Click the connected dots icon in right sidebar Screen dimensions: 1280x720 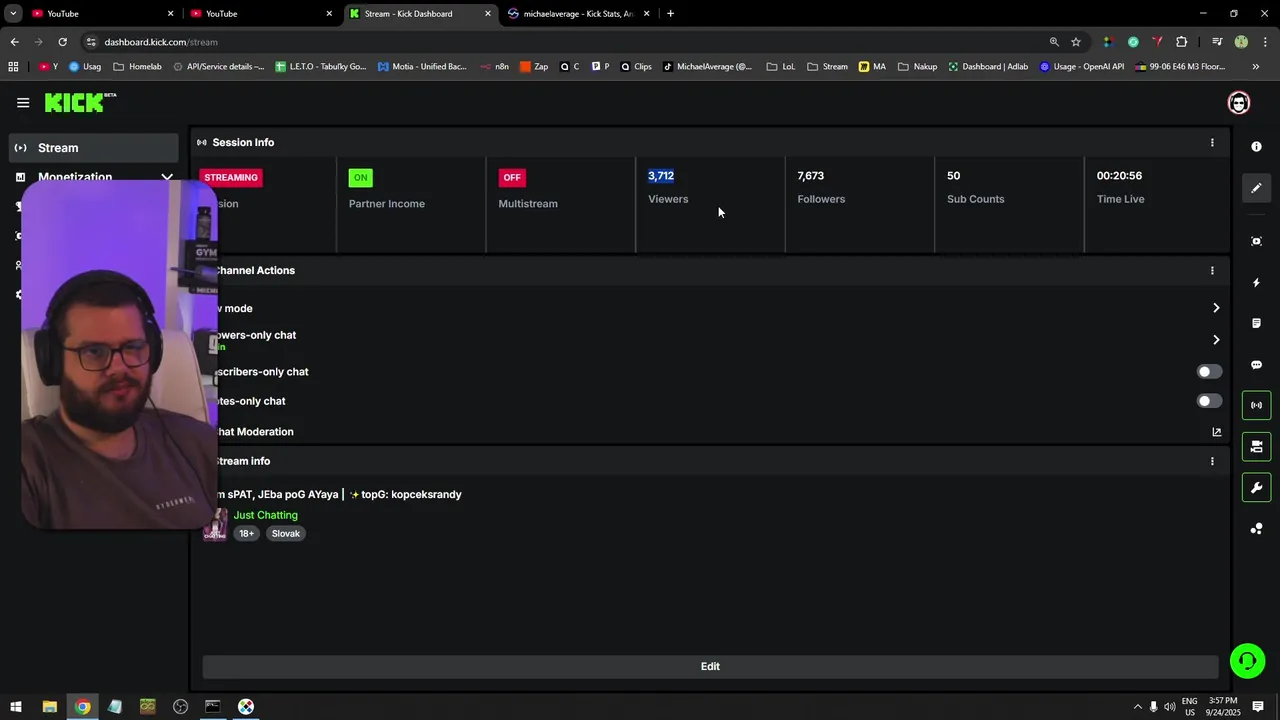point(1256,529)
